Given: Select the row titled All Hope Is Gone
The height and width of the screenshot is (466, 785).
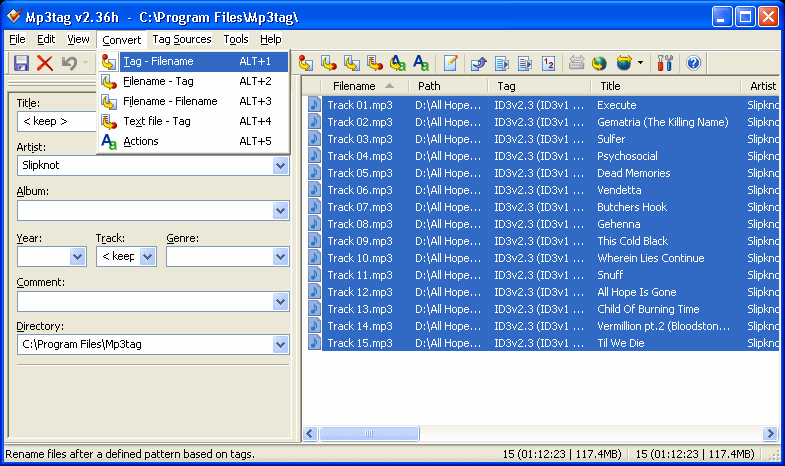Looking at the screenshot, I should point(543,292).
